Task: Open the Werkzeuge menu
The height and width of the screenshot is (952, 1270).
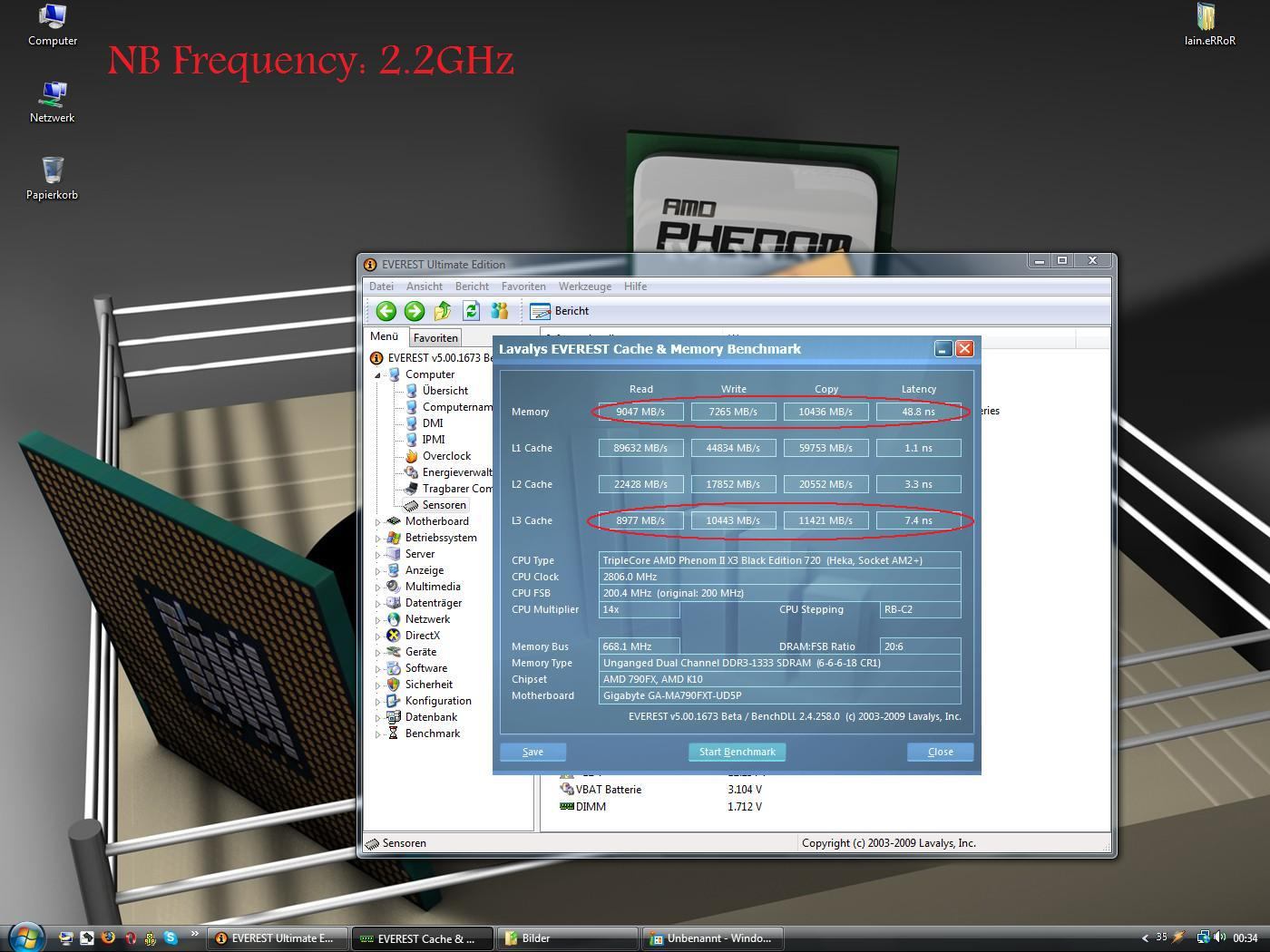Action: pyautogui.click(x=585, y=287)
